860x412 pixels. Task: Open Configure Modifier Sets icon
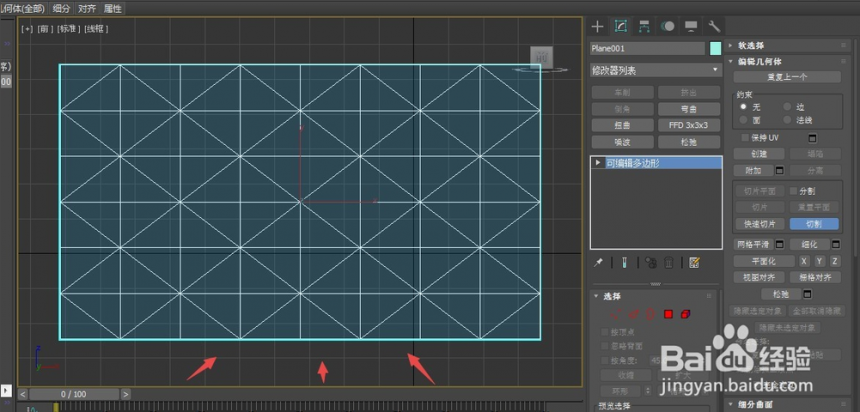coord(694,263)
